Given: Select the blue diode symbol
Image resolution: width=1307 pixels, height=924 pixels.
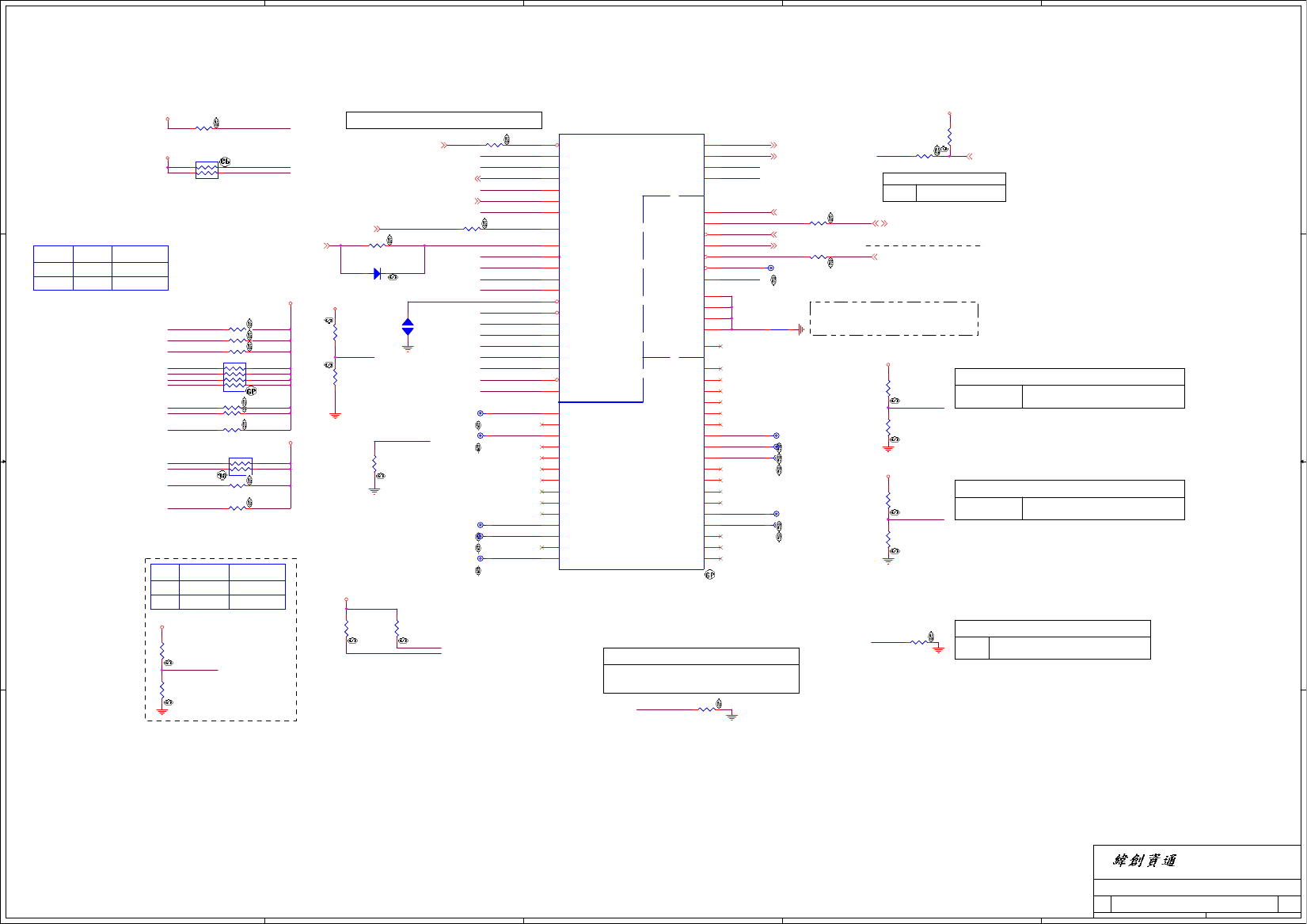Looking at the screenshot, I should tap(377, 274).
